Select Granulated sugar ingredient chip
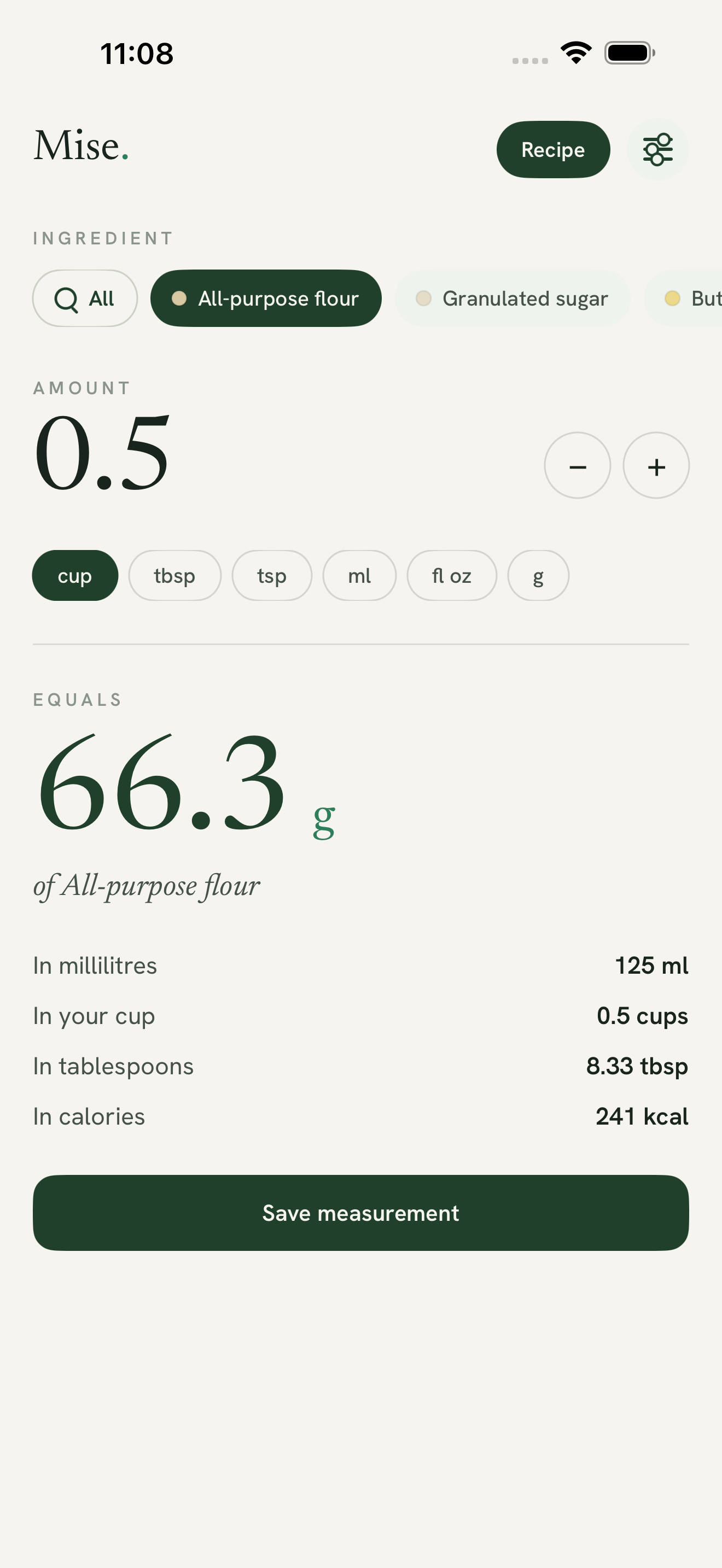The height and width of the screenshot is (1568, 722). pyautogui.click(x=512, y=299)
